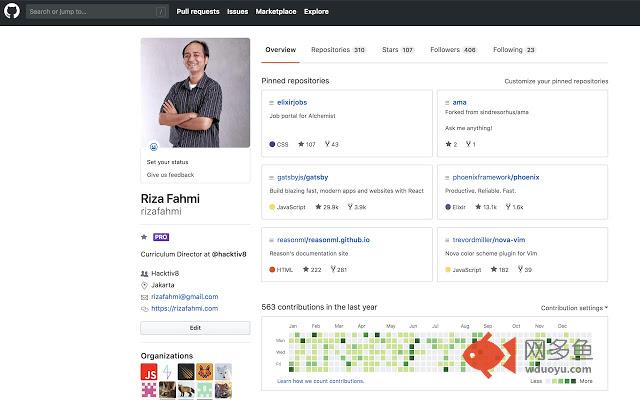This screenshot has width=640, height=400.
Task: Click Give us feedback link
Action: click(x=170, y=175)
